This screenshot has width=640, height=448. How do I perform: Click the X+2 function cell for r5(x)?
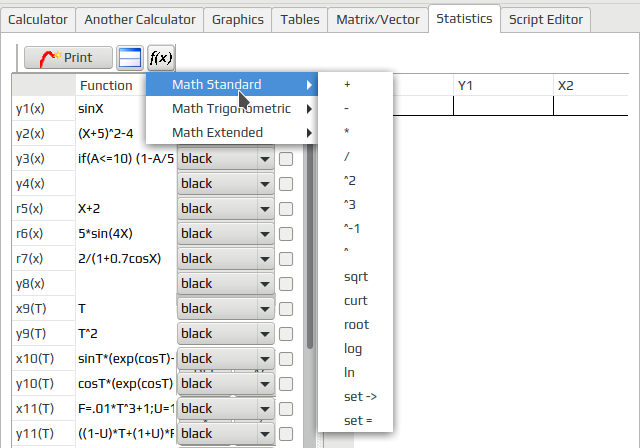pos(126,208)
